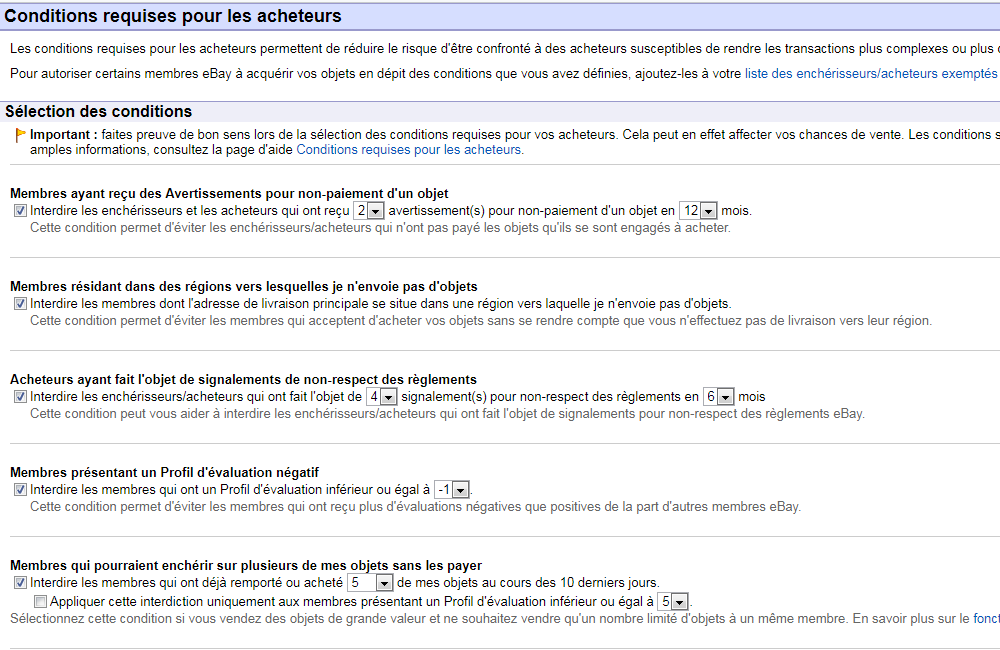
Task: Click 'Sélection des conditions' section heading
Action: (x=98, y=112)
